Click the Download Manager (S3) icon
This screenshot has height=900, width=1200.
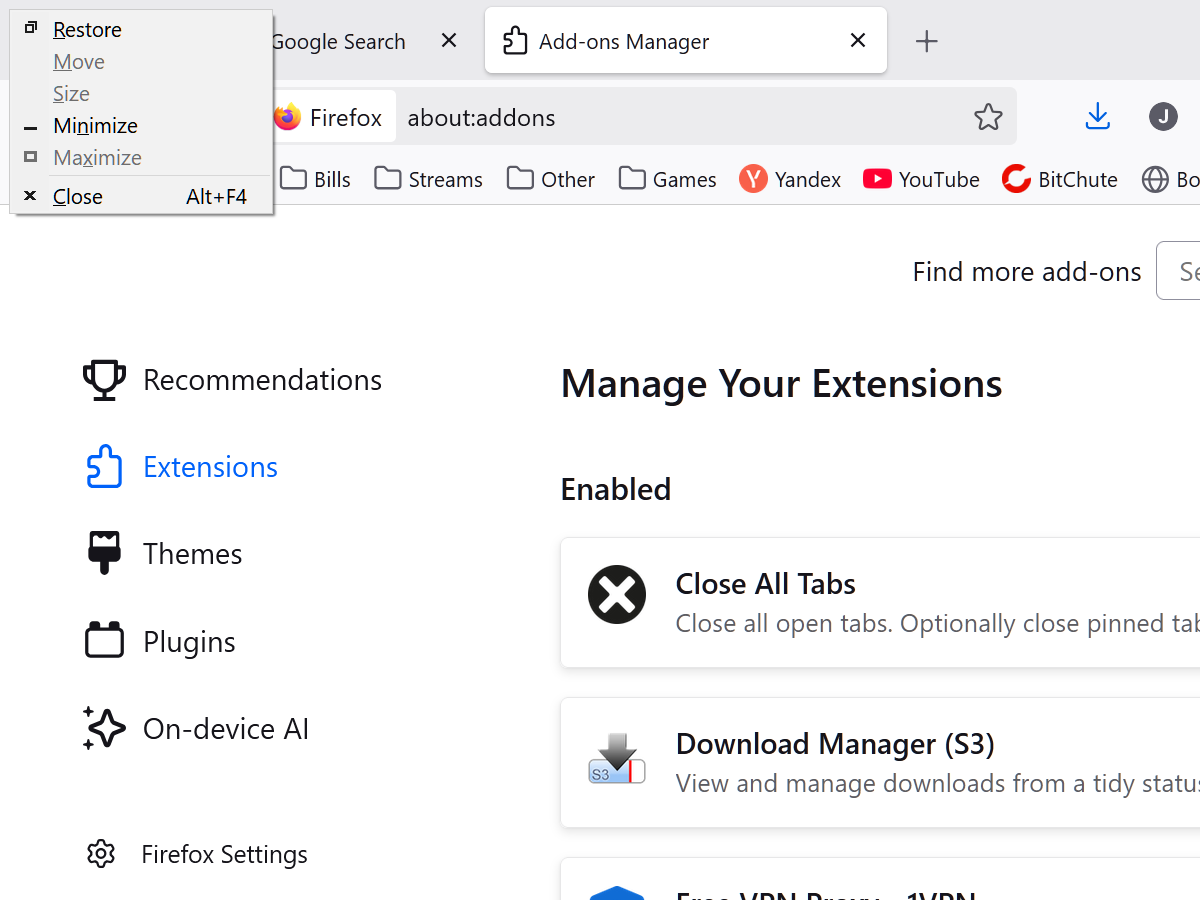click(x=617, y=759)
